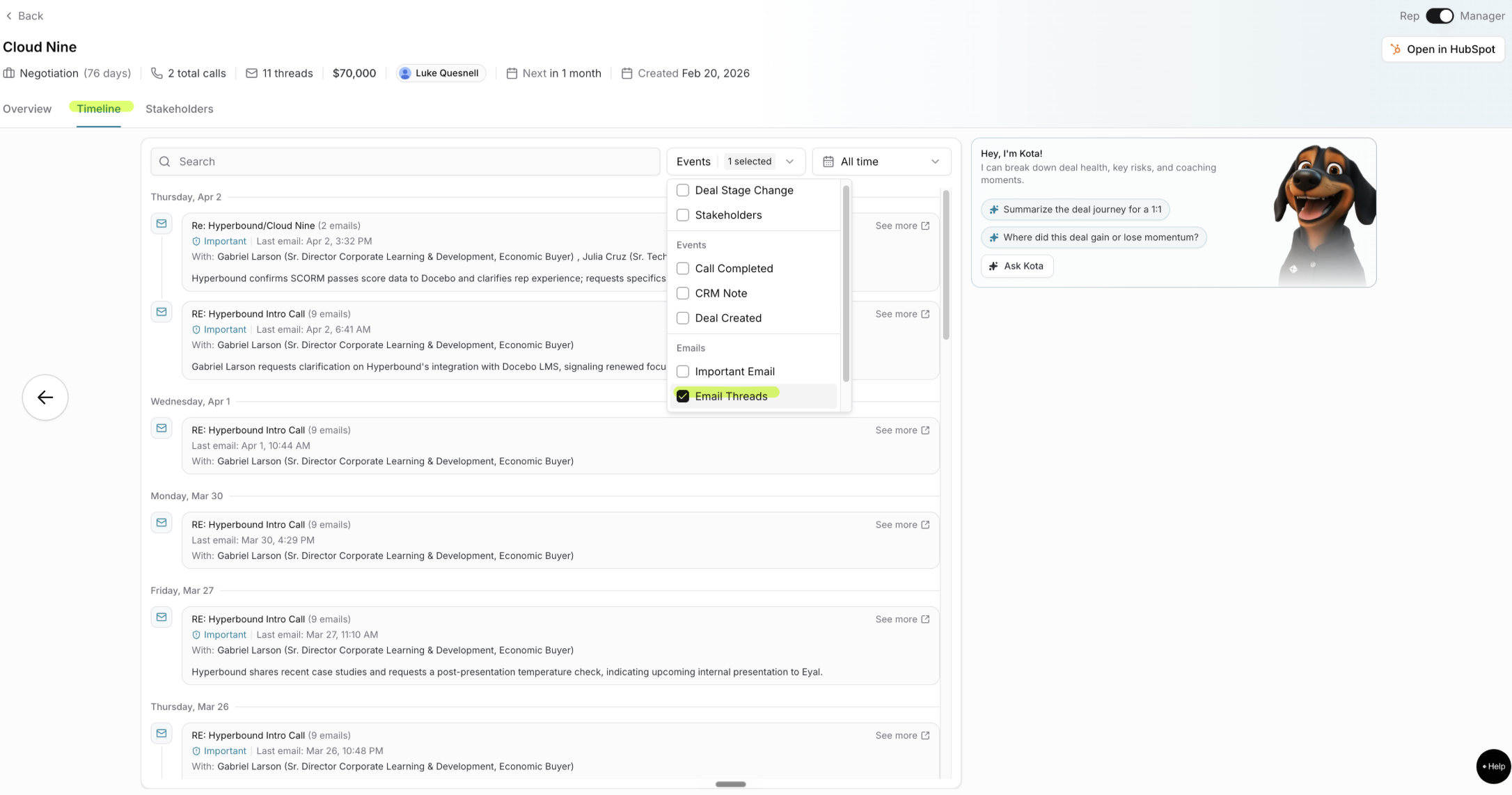Click See more on Hyperbound/Cloud Nine thread
The width and height of the screenshot is (1512, 795).
pos(902,226)
